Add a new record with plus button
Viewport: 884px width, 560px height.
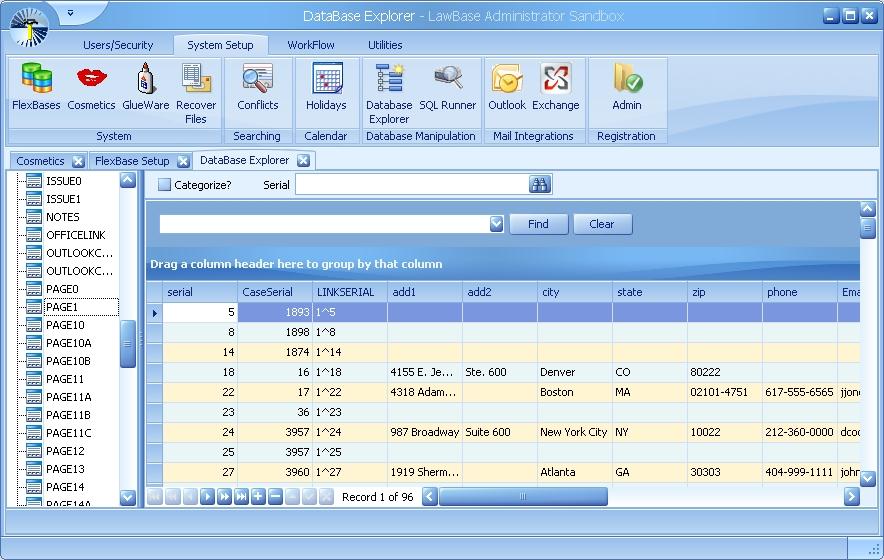(x=258, y=497)
